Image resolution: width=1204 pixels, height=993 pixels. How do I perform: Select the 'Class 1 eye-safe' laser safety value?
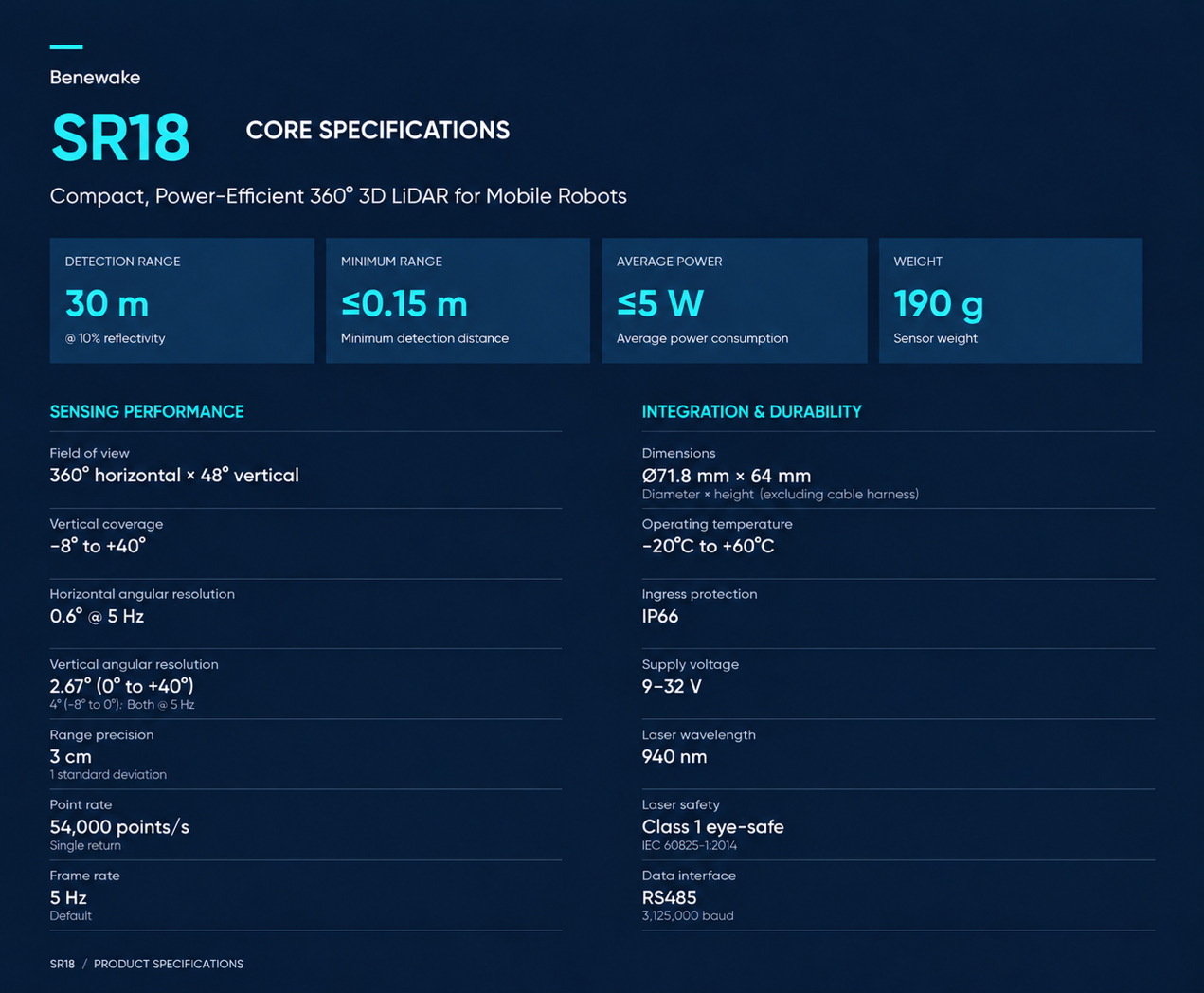click(713, 827)
